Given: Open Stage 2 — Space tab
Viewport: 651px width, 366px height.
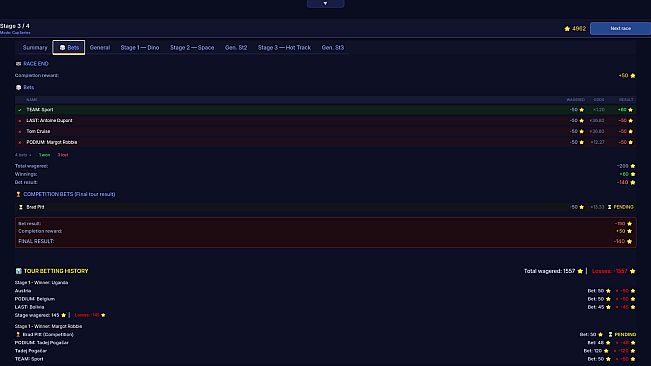Looking at the screenshot, I should [x=192, y=48].
